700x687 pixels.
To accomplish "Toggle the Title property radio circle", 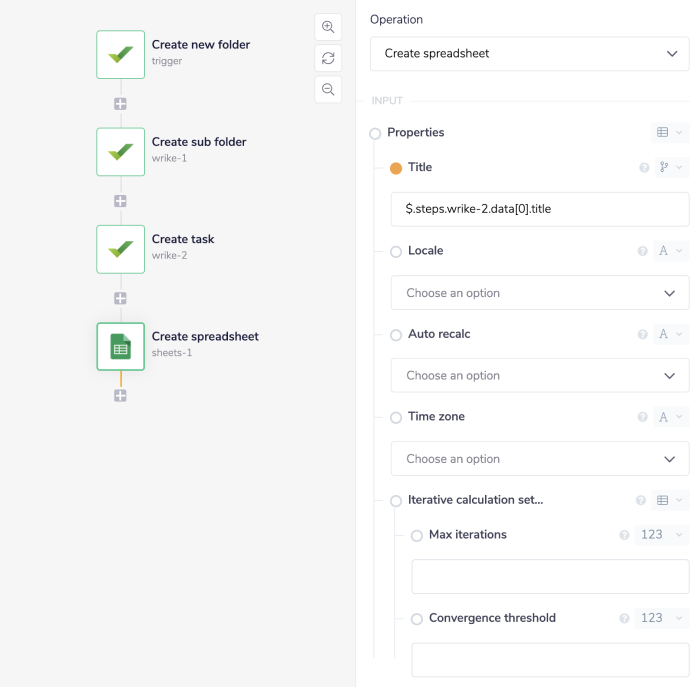I will 396,168.
